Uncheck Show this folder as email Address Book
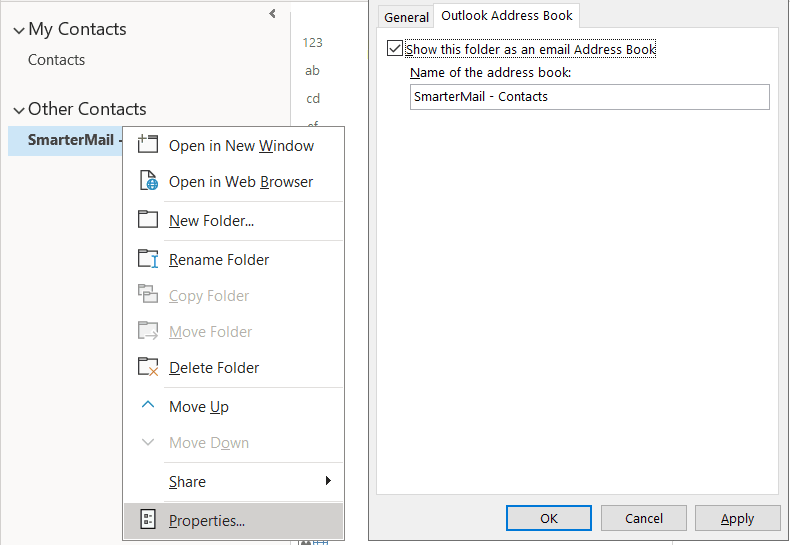 [394, 49]
